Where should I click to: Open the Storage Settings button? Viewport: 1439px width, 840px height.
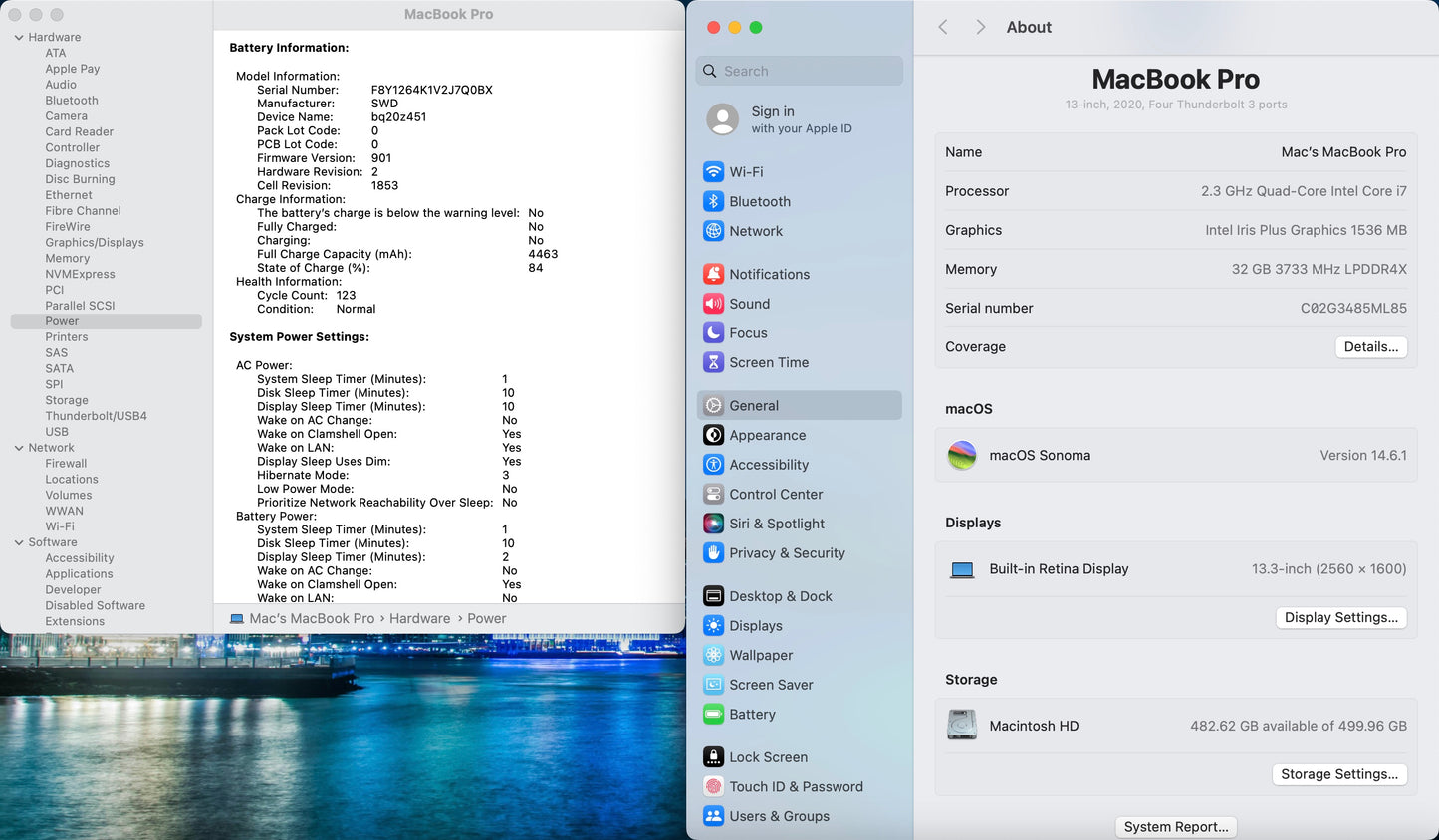[1338, 774]
